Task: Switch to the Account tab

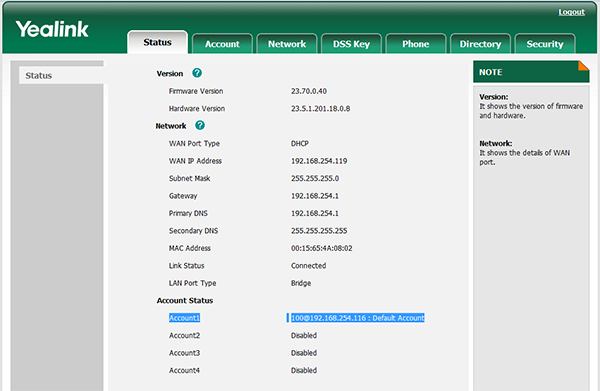Action: [222, 44]
